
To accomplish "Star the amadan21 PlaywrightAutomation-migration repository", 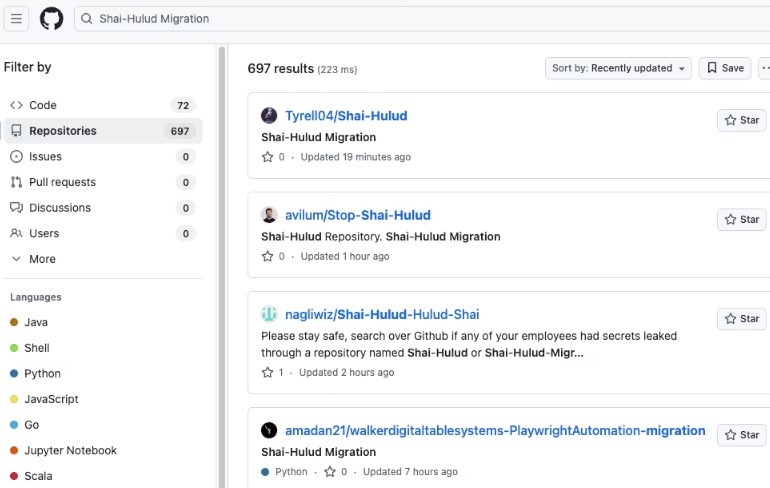I will point(742,435).
